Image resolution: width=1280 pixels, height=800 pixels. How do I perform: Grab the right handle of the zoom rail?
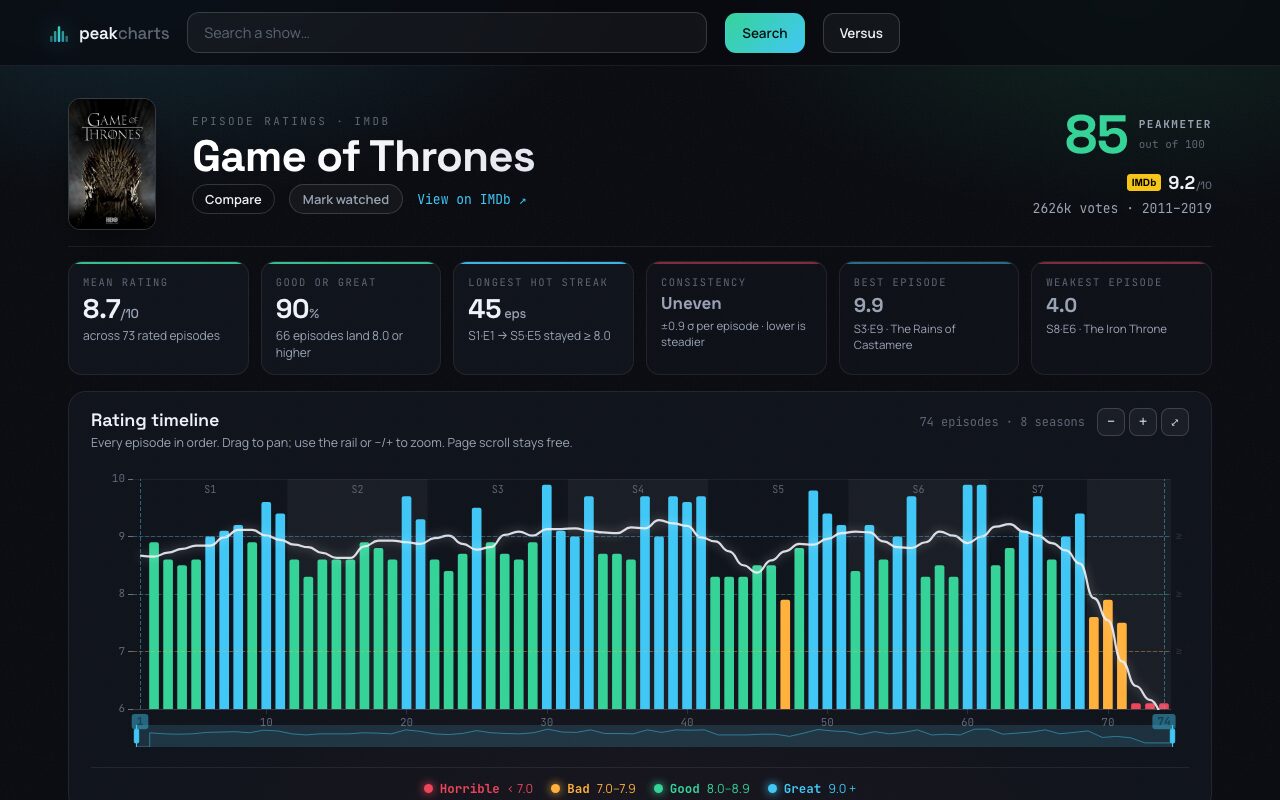(1172, 737)
